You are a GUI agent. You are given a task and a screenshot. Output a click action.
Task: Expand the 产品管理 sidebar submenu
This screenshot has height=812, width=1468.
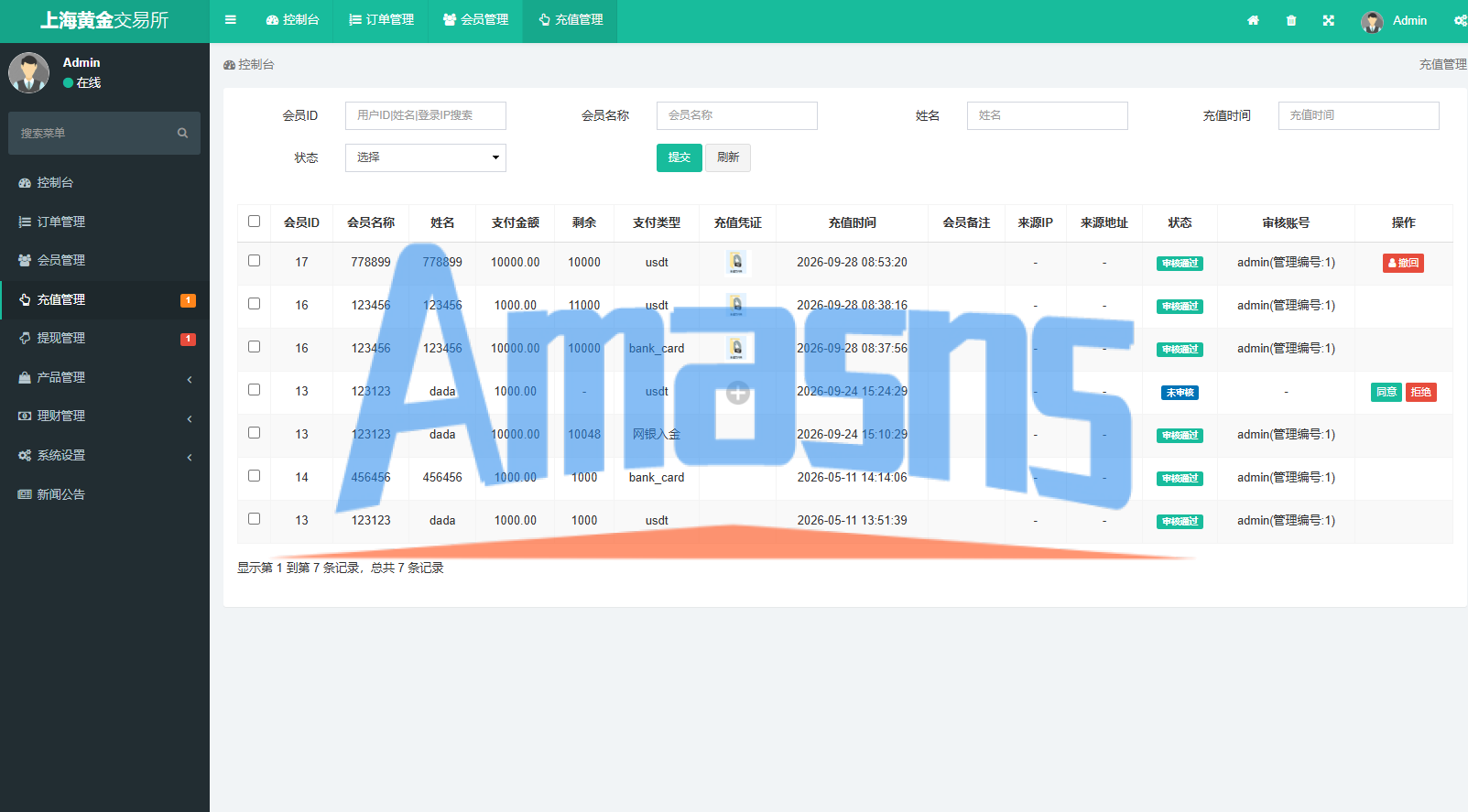point(104,377)
